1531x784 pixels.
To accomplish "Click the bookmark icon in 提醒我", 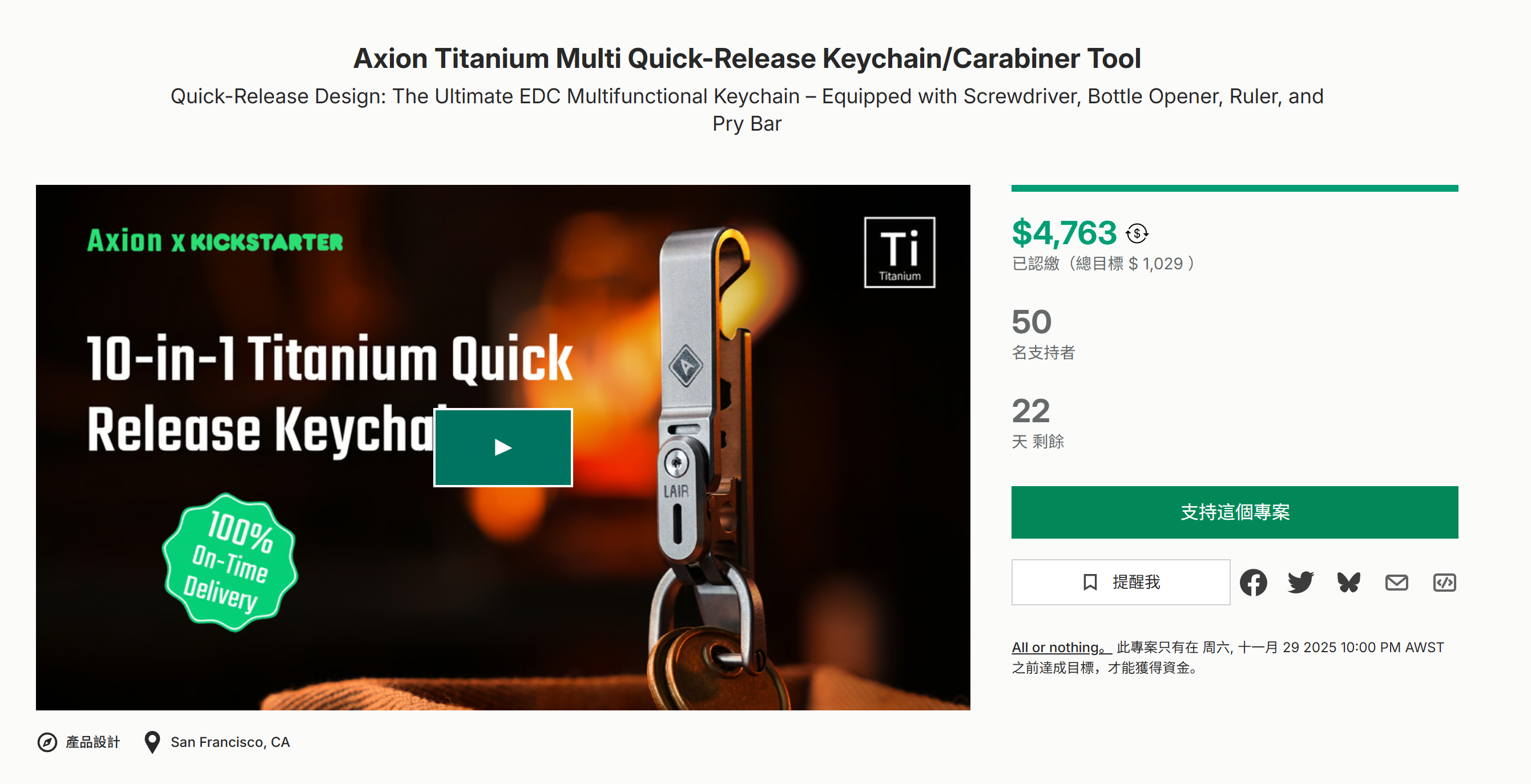I will [1089, 582].
